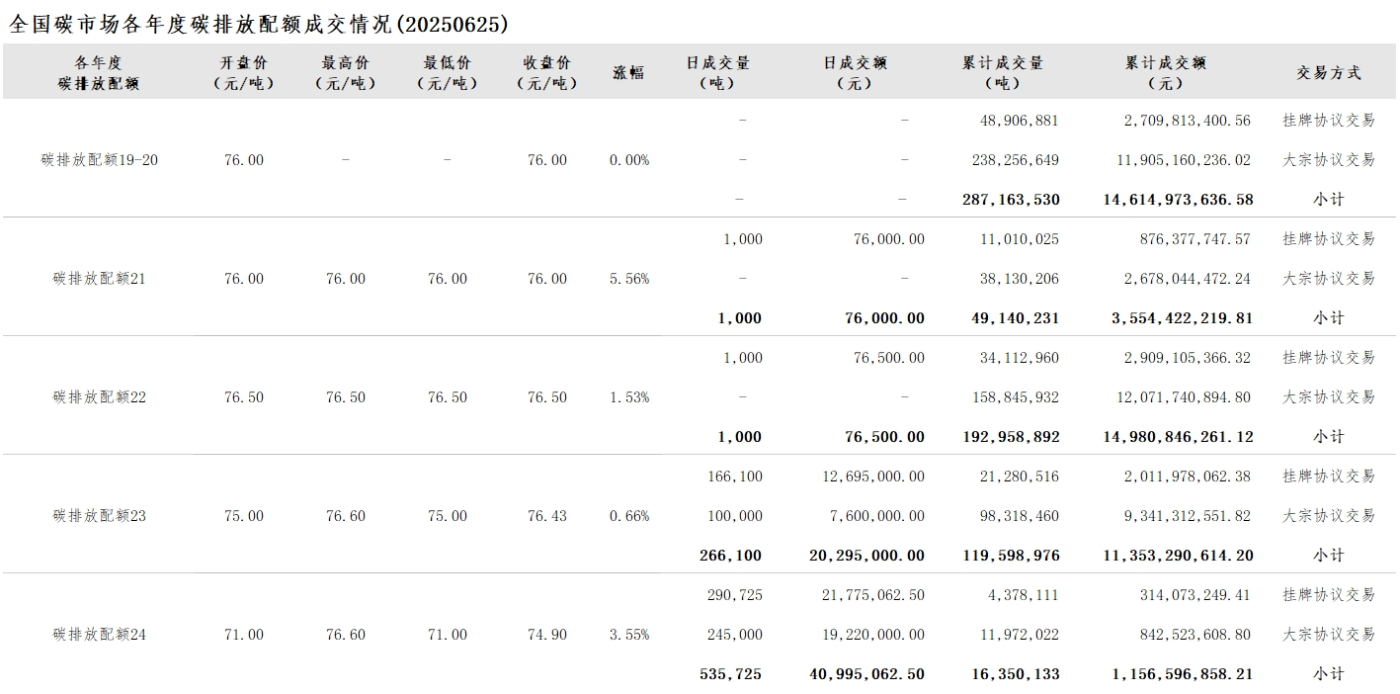Select the 5.56% change cell
1400x694 pixels.
(x=628, y=279)
